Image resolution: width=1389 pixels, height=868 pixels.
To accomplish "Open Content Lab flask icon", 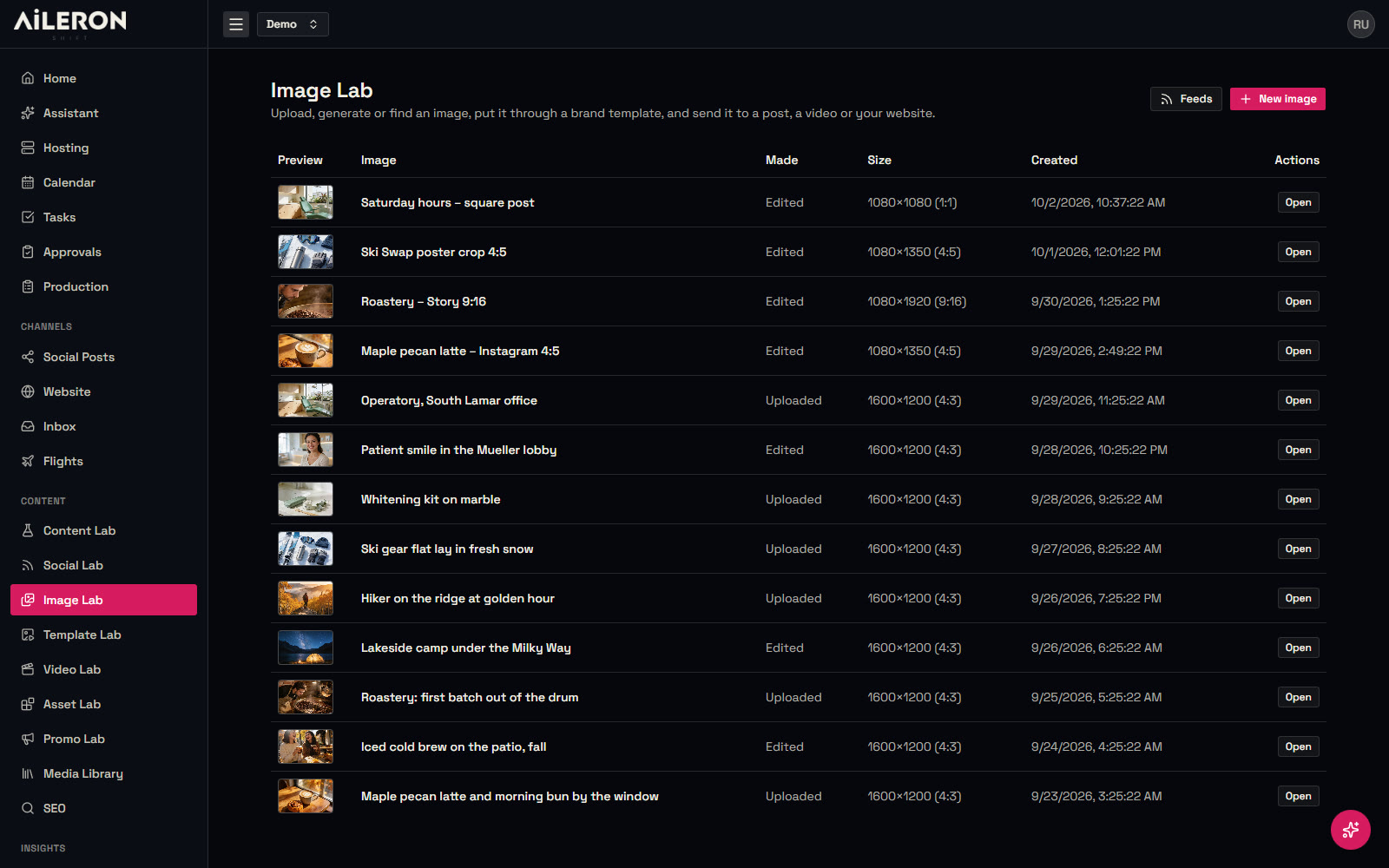I will point(28,530).
